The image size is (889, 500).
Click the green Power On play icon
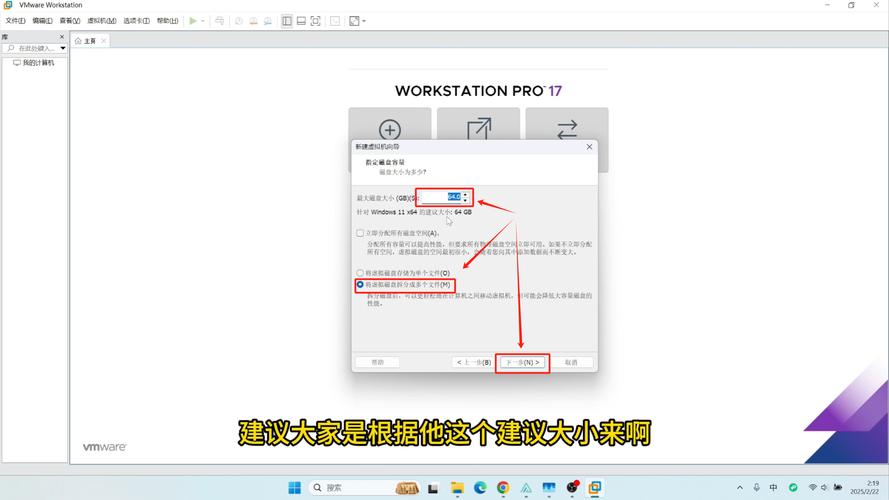click(193, 21)
